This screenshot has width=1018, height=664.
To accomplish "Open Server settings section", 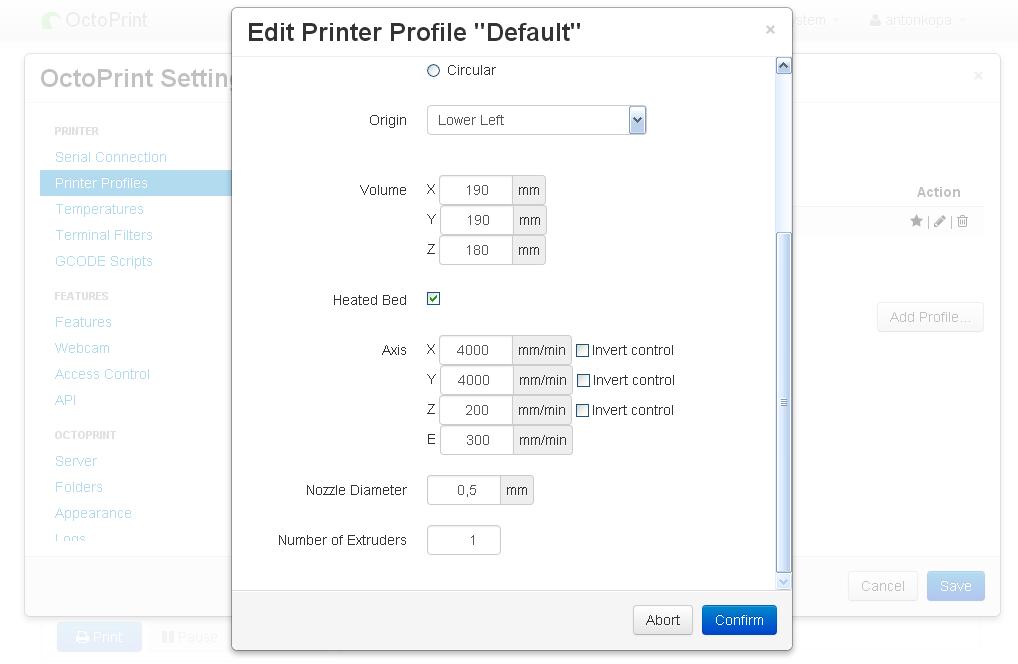I will coord(76,461).
